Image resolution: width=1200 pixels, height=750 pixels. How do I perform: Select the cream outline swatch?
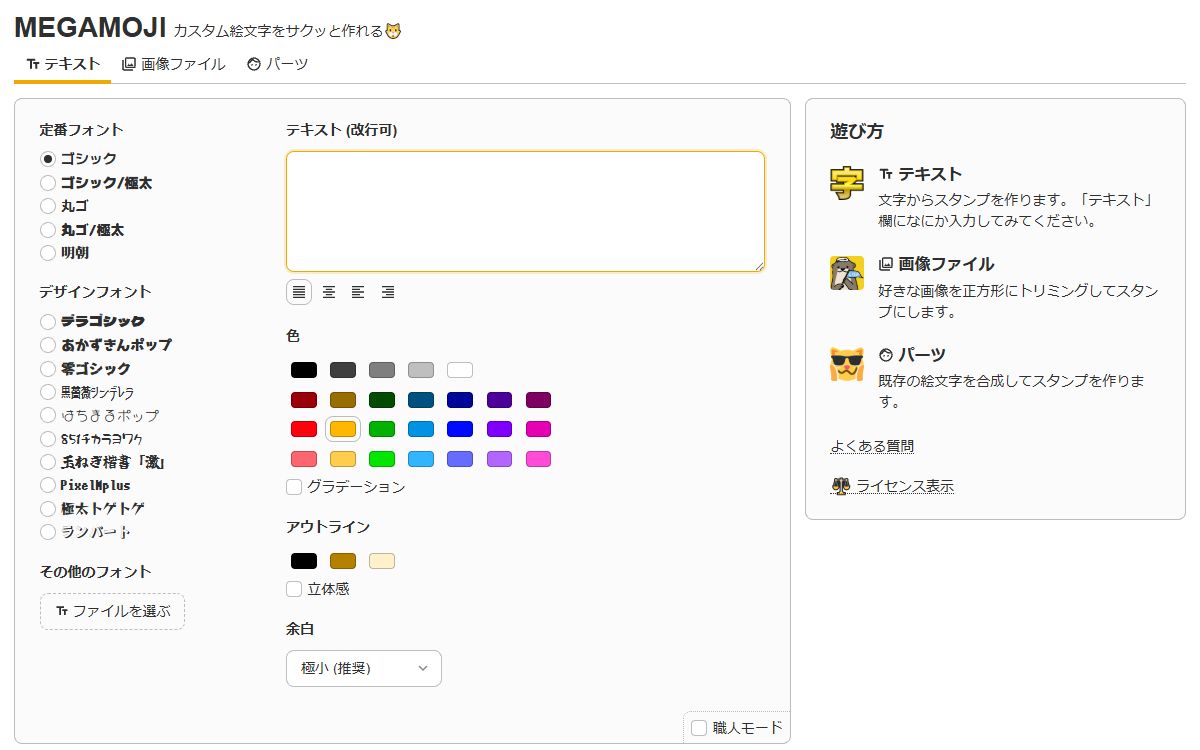pos(382,561)
